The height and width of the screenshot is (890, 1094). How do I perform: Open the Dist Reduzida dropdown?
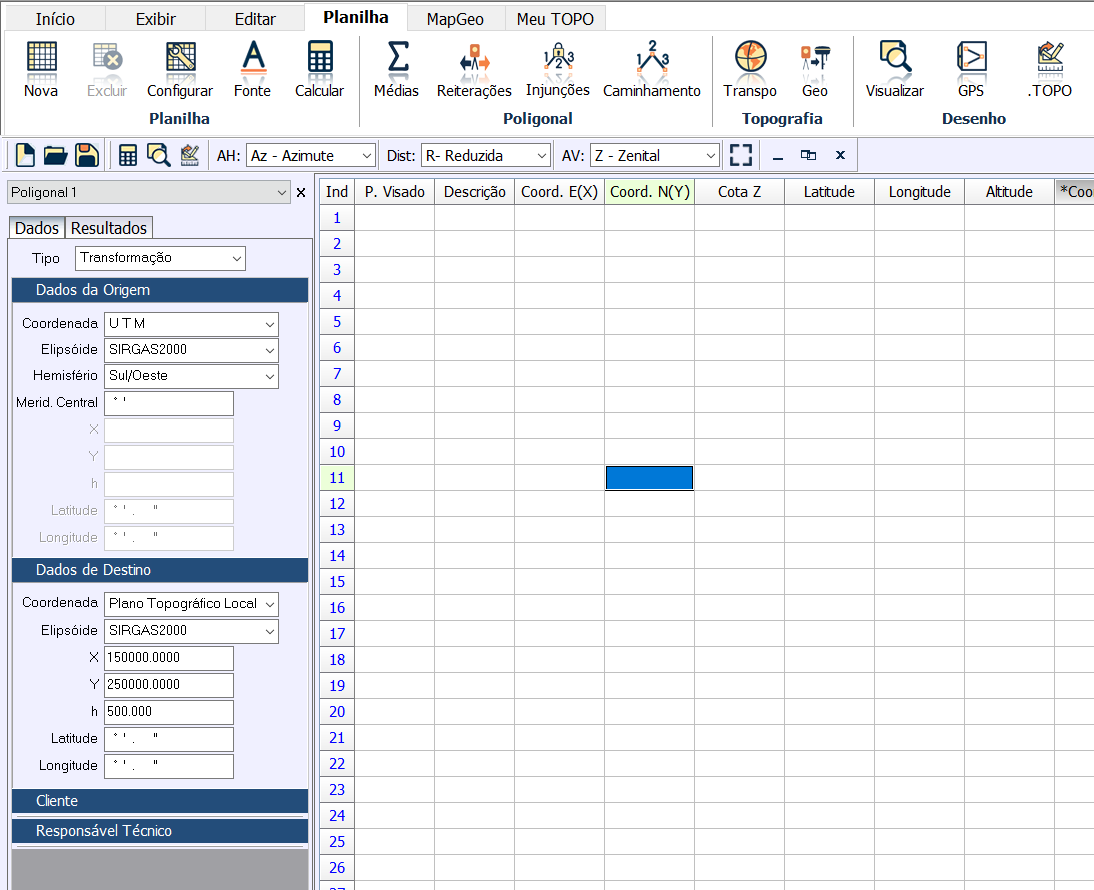pos(485,156)
